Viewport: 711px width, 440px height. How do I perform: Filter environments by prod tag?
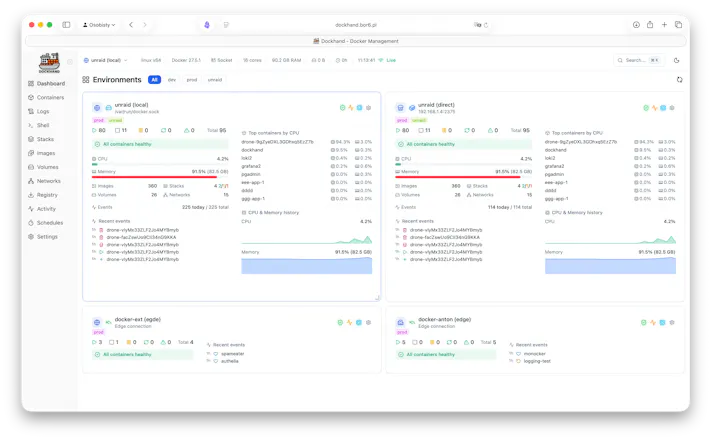192,80
